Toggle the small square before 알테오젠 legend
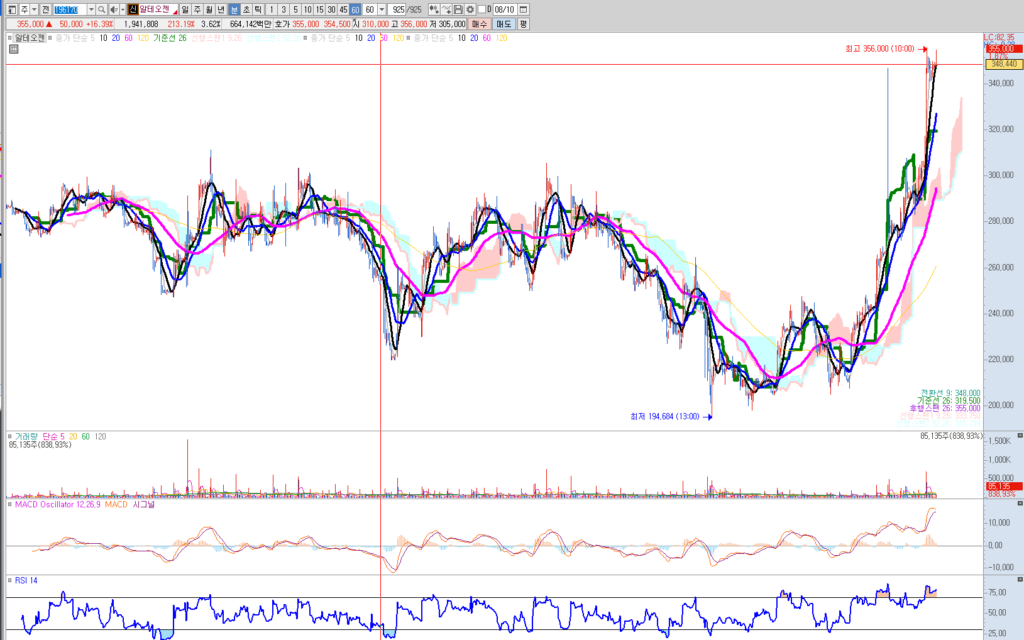This screenshot has width=1024, height=640. tap(10, 38)
